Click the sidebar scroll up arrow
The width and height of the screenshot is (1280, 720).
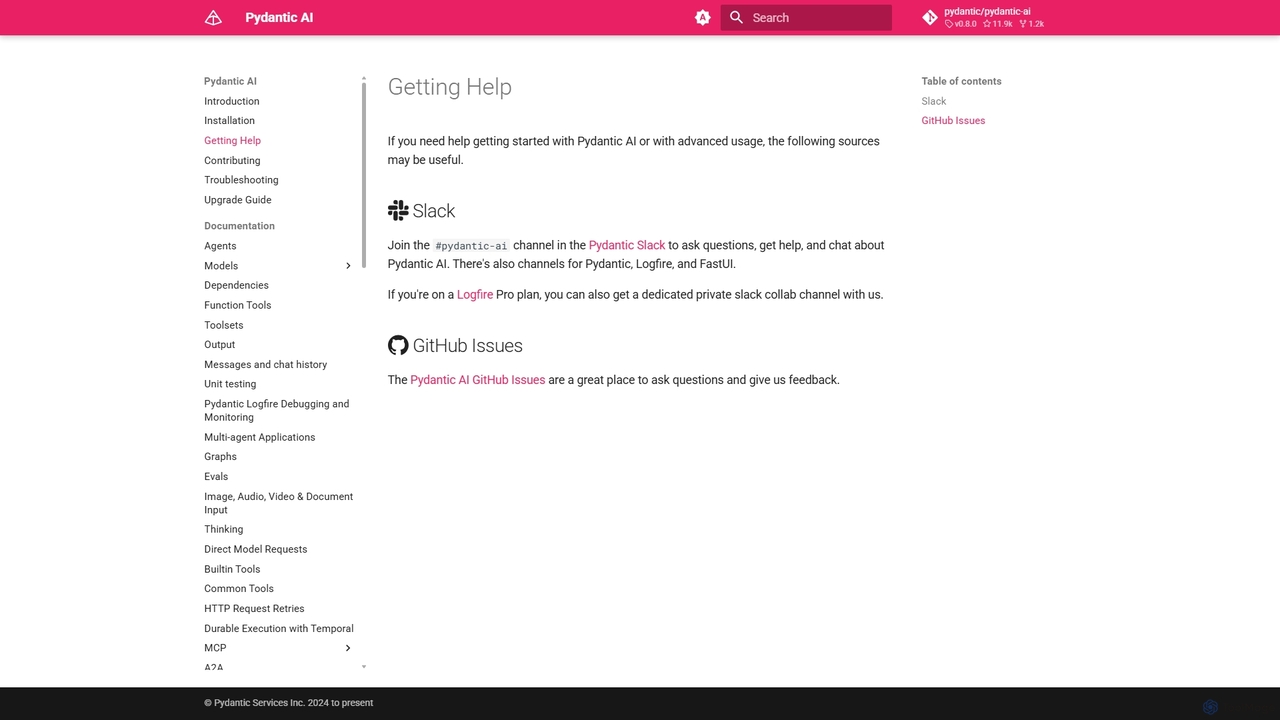coord(364,78)
